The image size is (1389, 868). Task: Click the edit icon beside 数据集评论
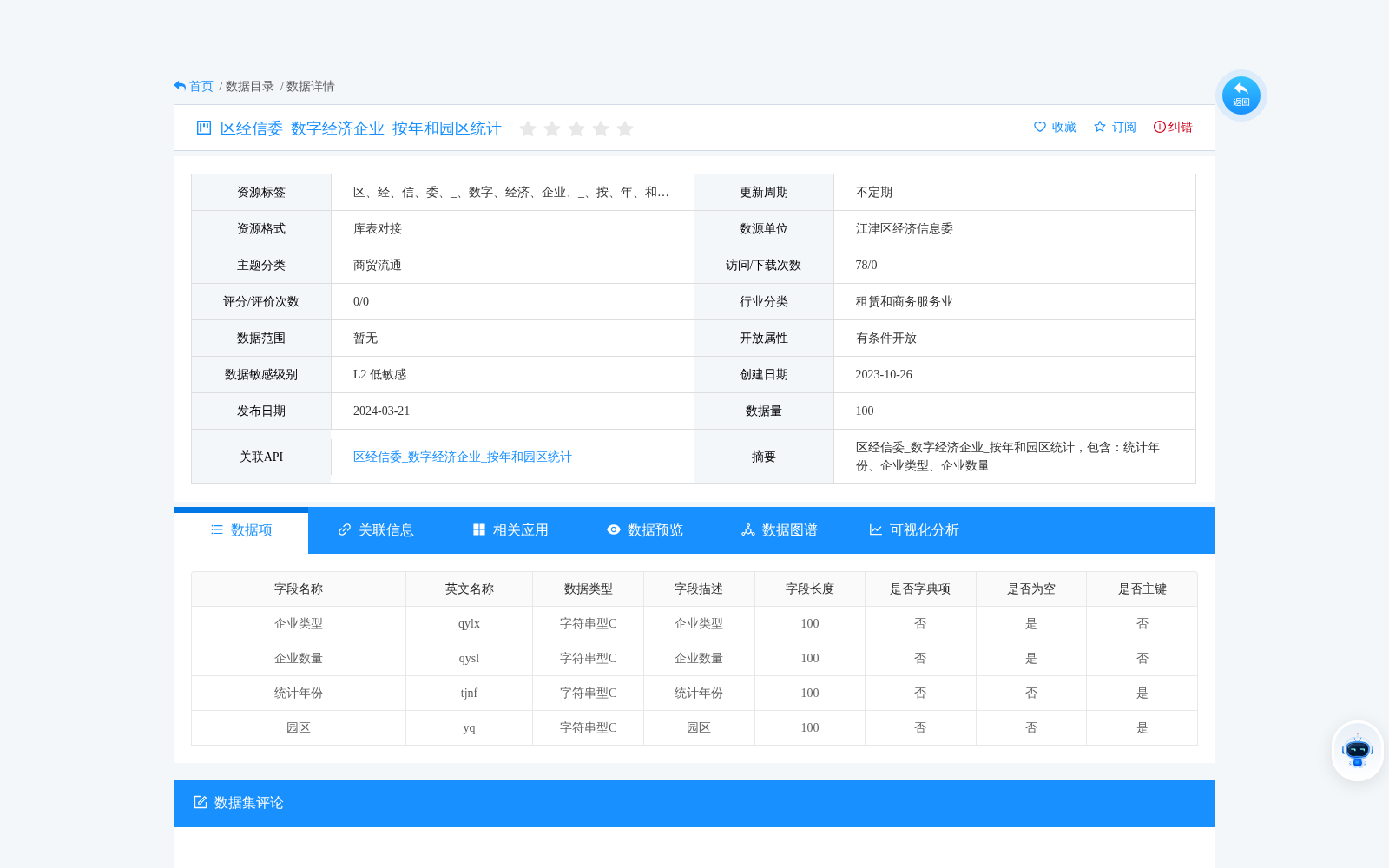[201, 802]
